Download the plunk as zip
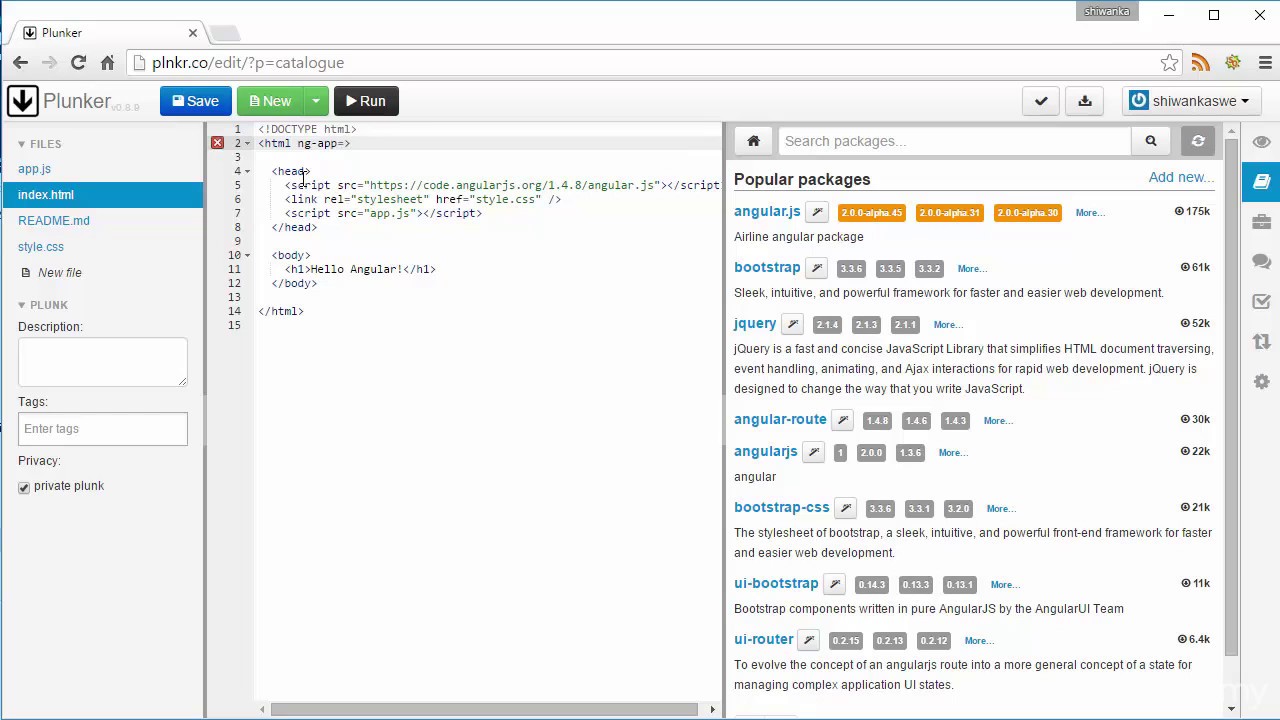Image resolution: width=1280 pixels, height=720 pixels. pyautogui.click(x=1085, y=101)
